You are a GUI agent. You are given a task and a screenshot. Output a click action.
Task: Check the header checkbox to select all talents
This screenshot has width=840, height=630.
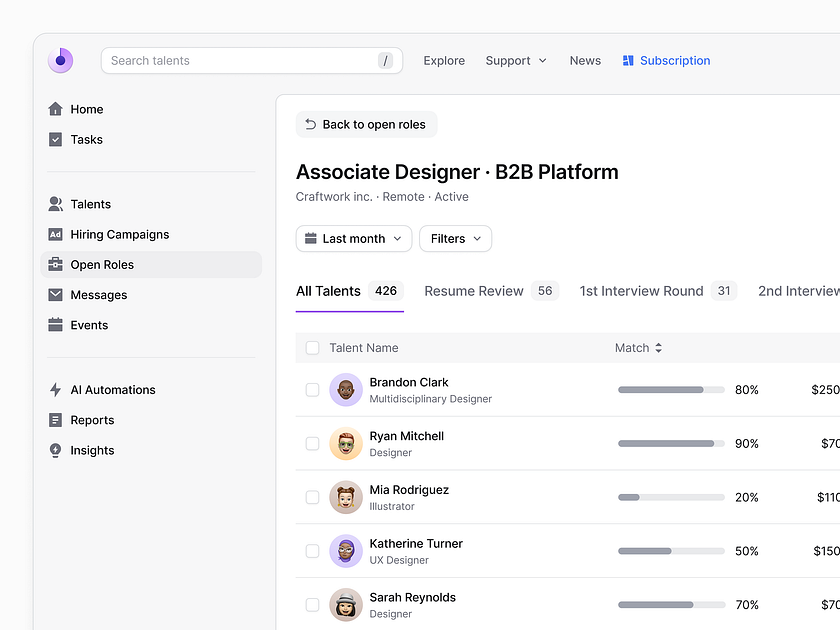(312, 347)
